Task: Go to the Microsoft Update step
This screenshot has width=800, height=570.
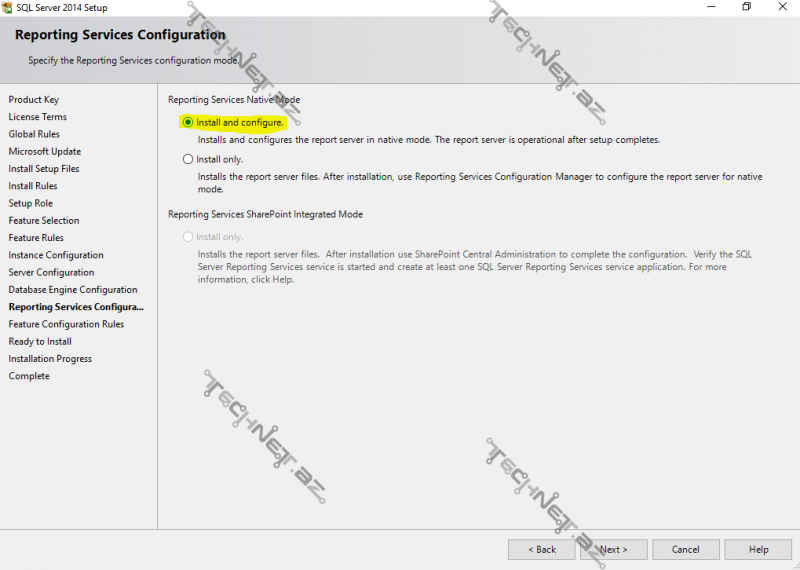Action: (45, 152)
